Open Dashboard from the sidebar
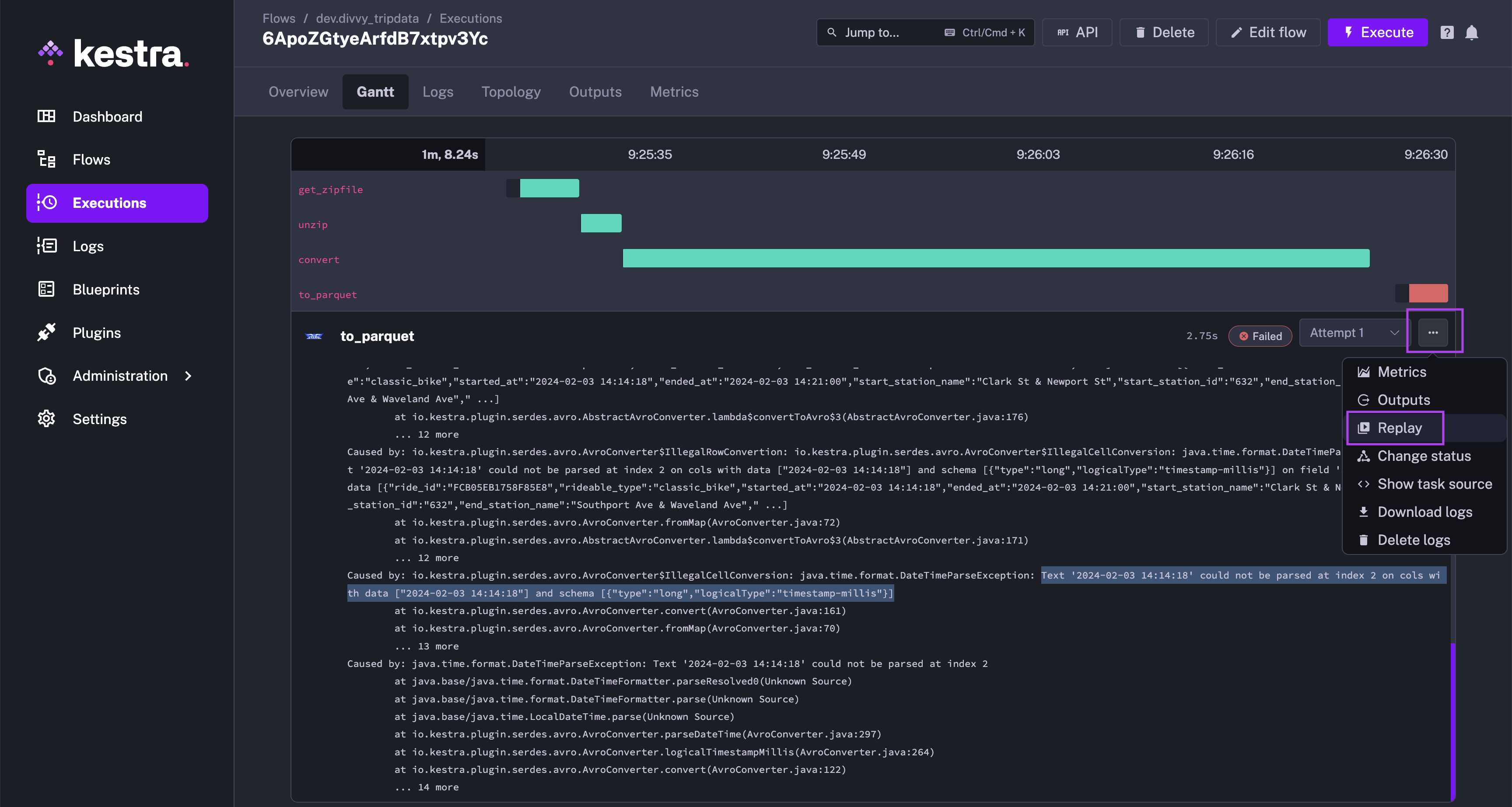The height and width of the screenshot is (807, 1512). click(x=107, y=116)
